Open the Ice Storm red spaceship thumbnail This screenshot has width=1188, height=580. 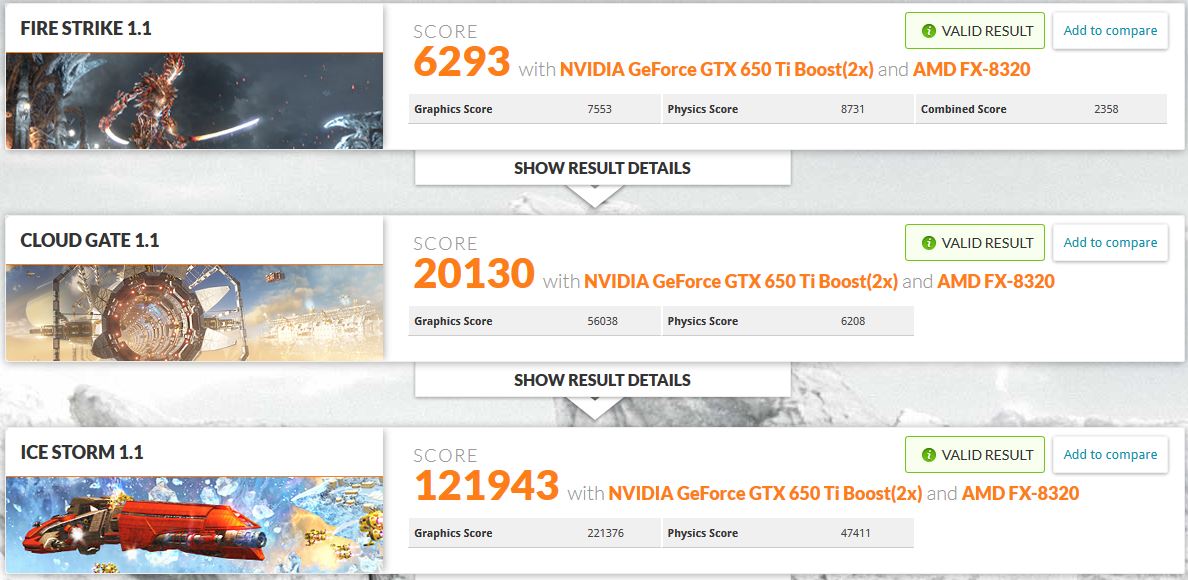click(194, 525)
